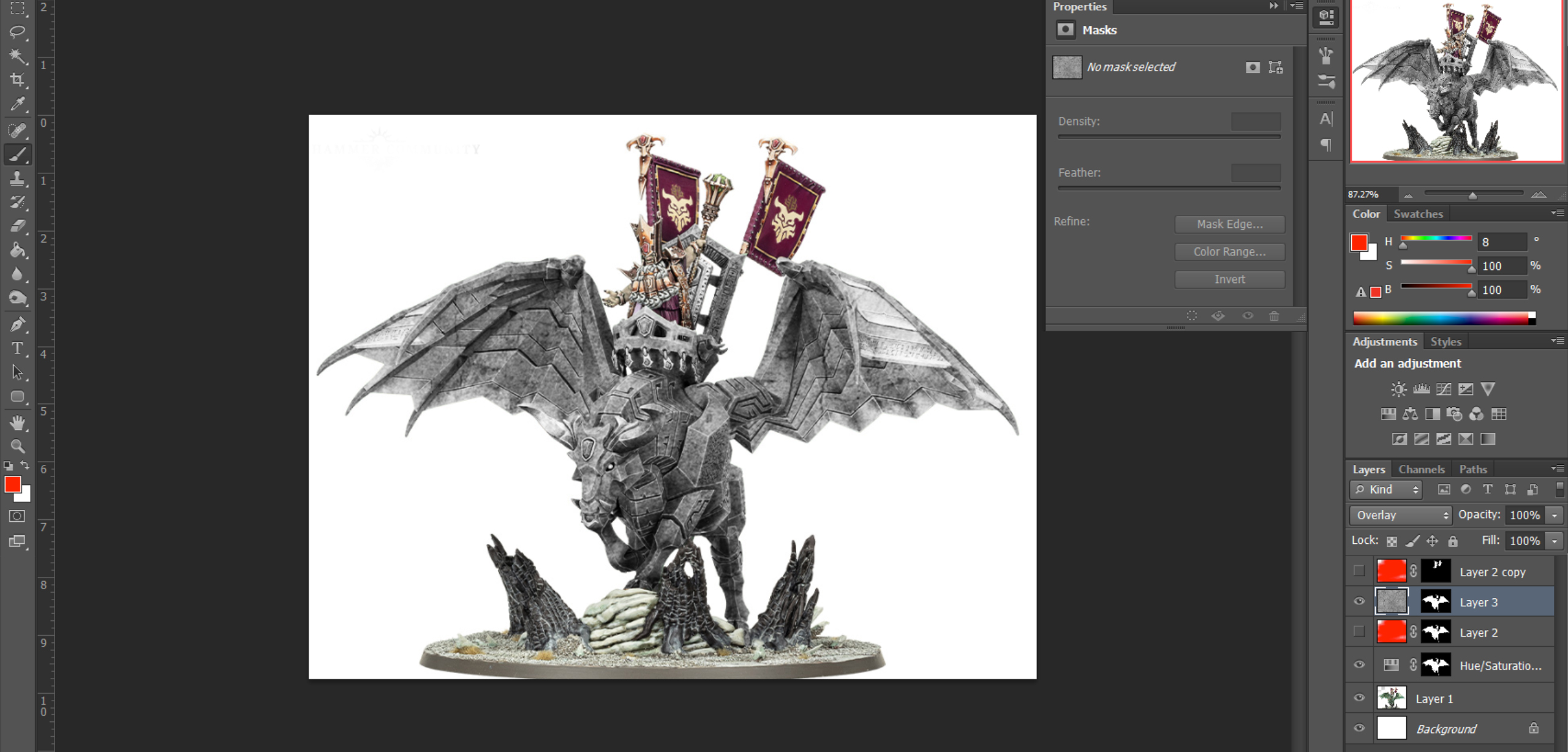Toggle lock transparent pixels
Screen dimensions: 1568x752
pyautogui.click(x=1392, y=541)
